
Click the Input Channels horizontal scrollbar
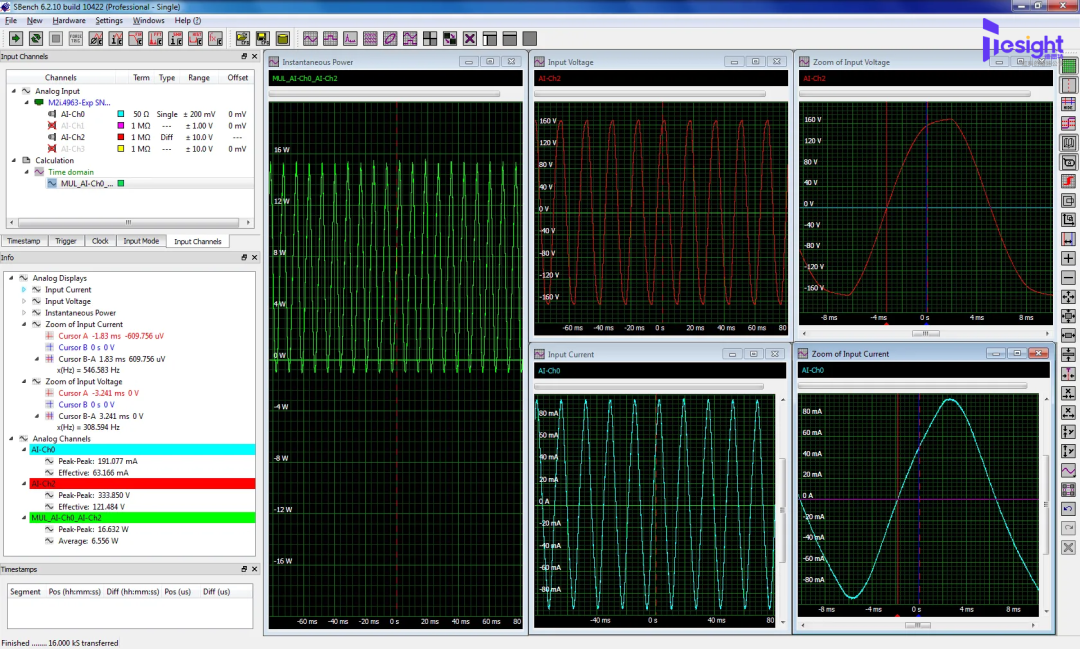point(129,223)
